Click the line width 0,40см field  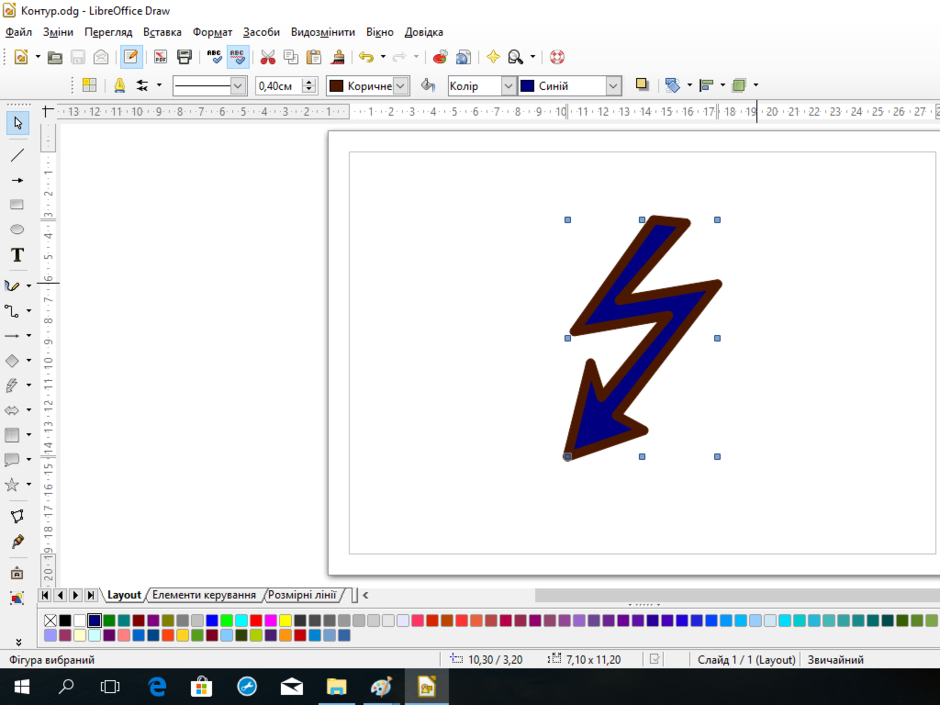(x=279, y=86)
